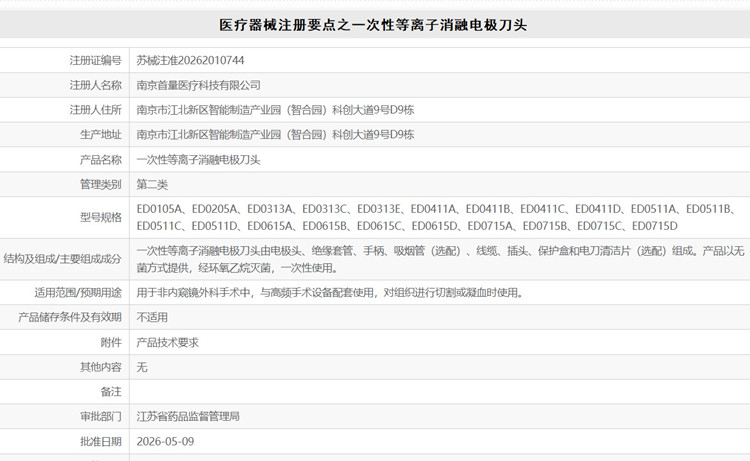Image resolution: width=750 pixels, height=461 pixels.
Task: Select the label 型号规格
Action: pos(101,218)
